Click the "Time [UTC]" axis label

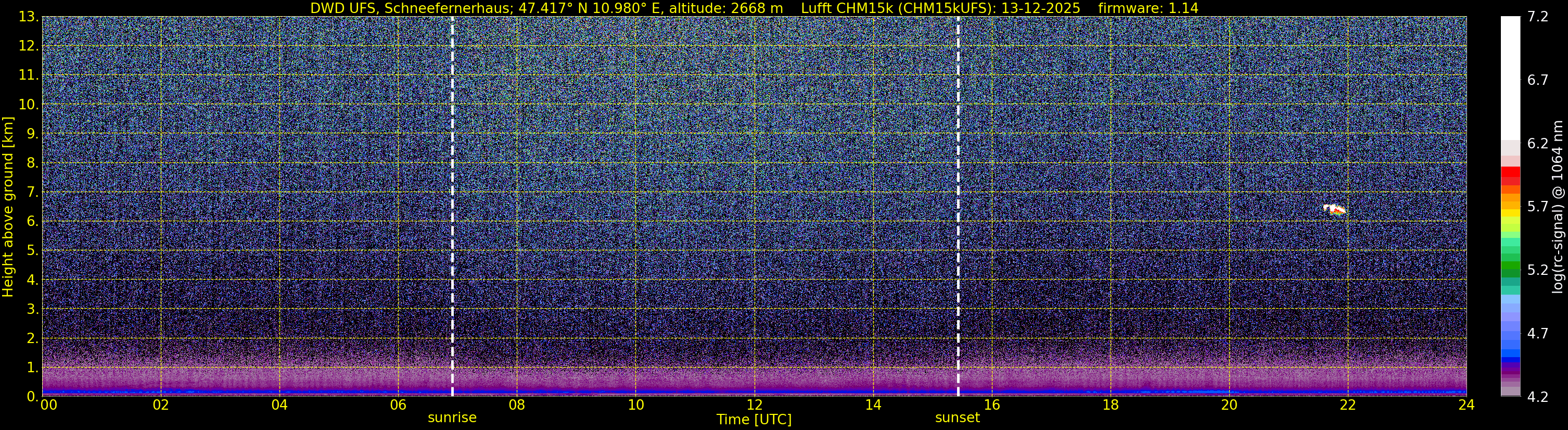(754, 420)
